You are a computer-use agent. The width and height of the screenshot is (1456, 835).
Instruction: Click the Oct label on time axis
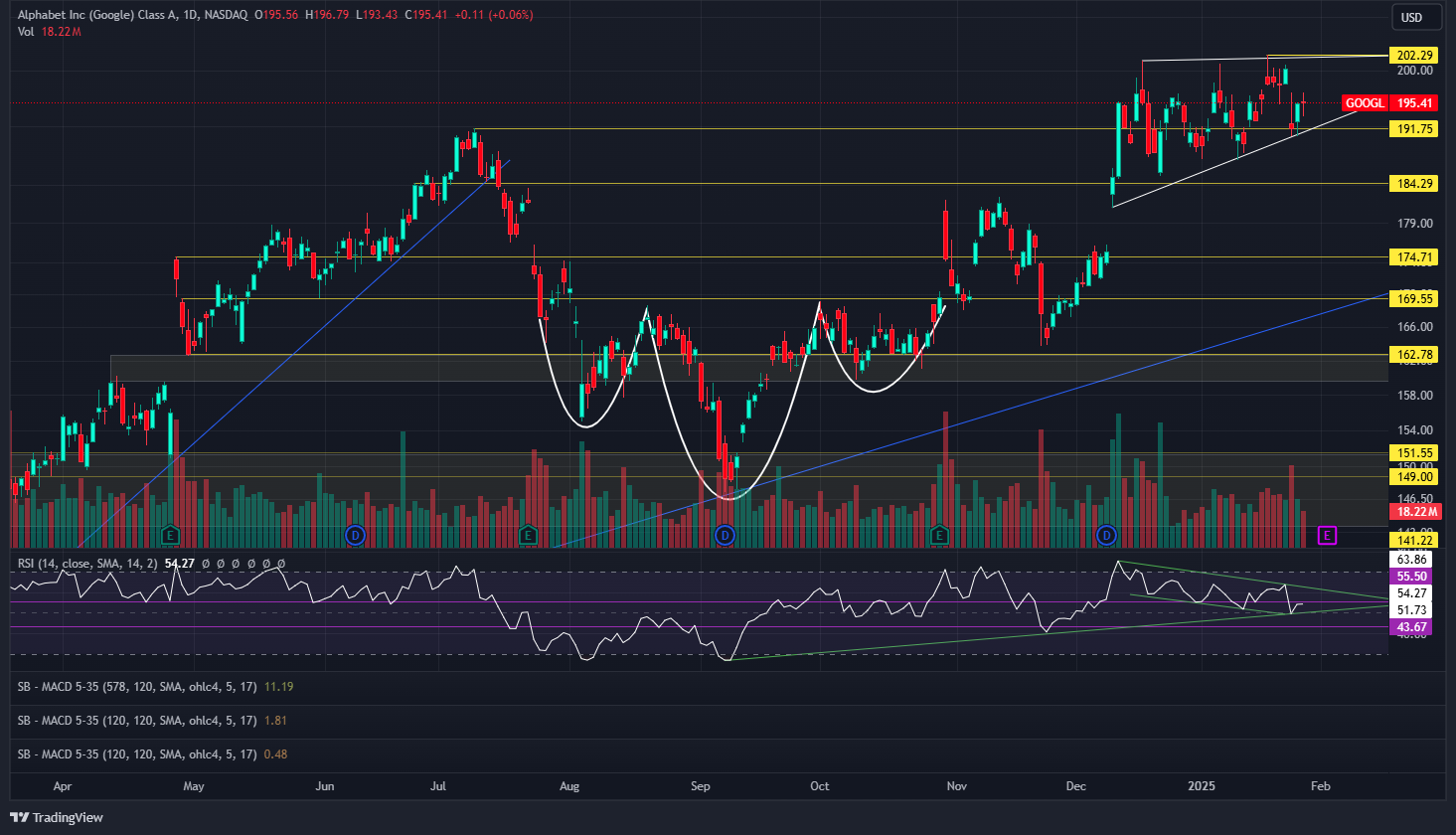(x=820, y=786)
